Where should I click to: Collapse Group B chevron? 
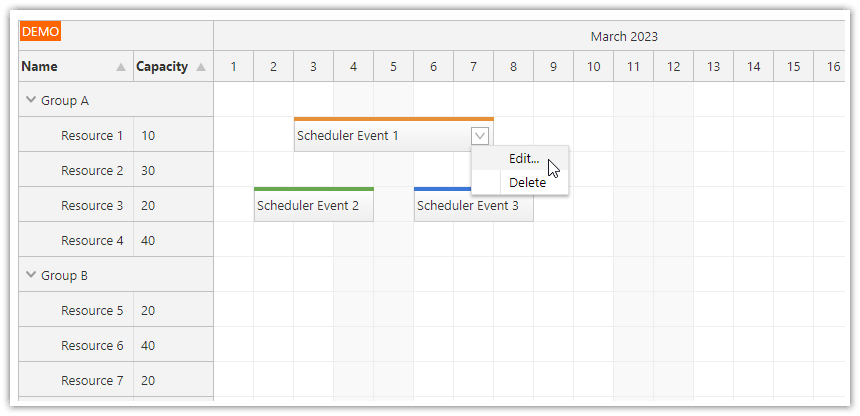pos(30,275)
